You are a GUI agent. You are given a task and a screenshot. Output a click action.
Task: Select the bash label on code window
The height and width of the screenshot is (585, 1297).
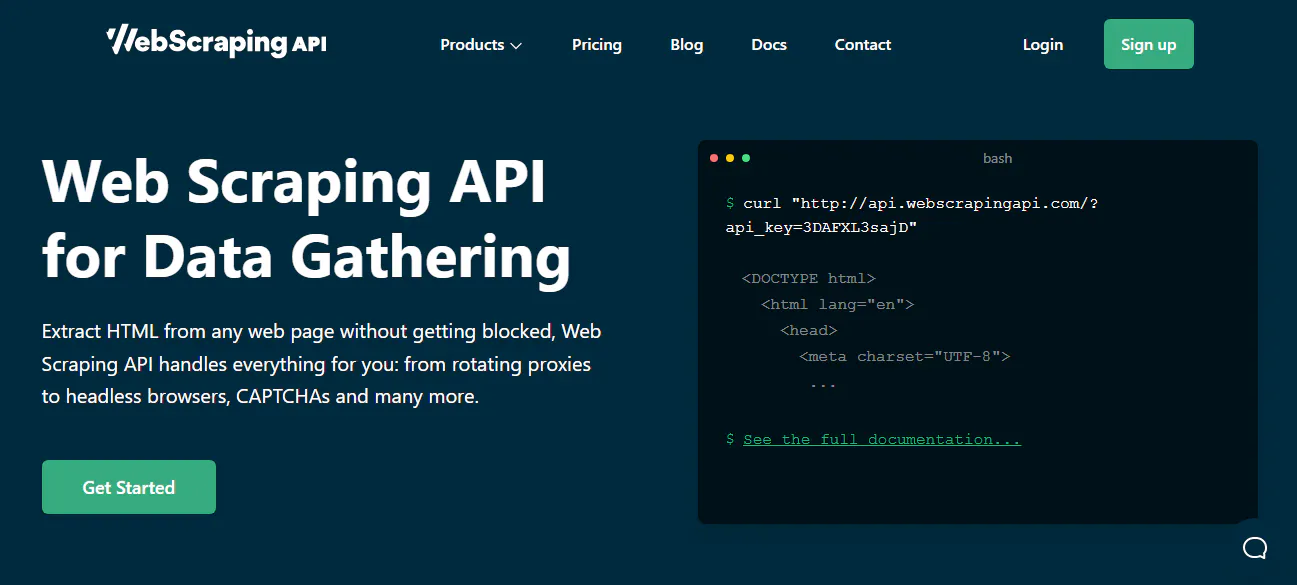point(997,158)
